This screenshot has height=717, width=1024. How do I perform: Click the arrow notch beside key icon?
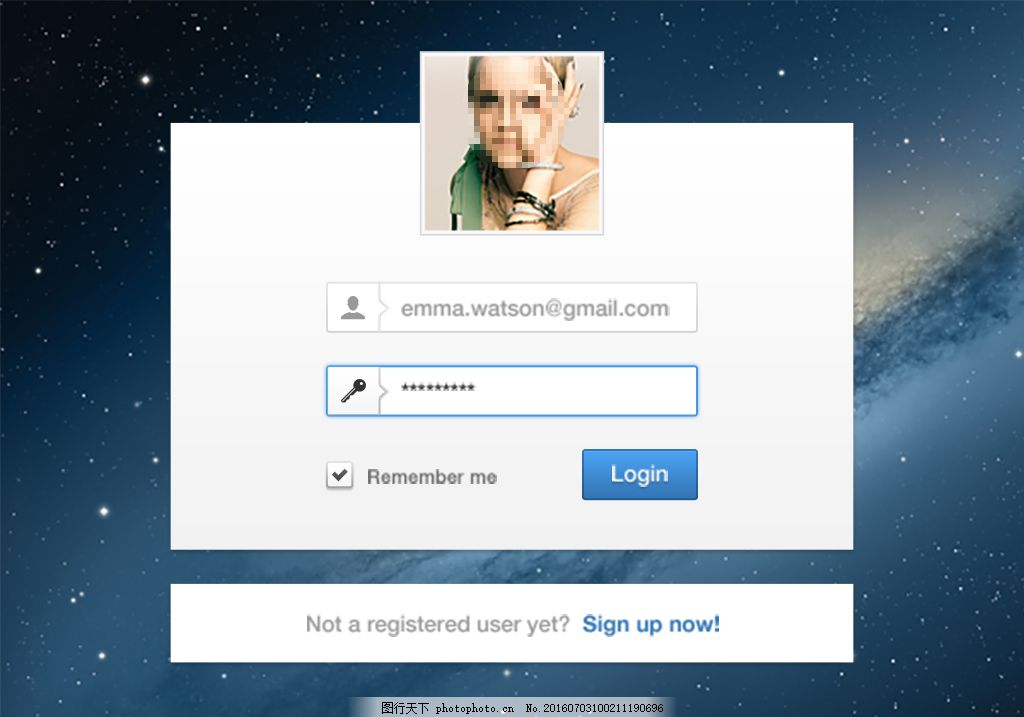point(384,390)
